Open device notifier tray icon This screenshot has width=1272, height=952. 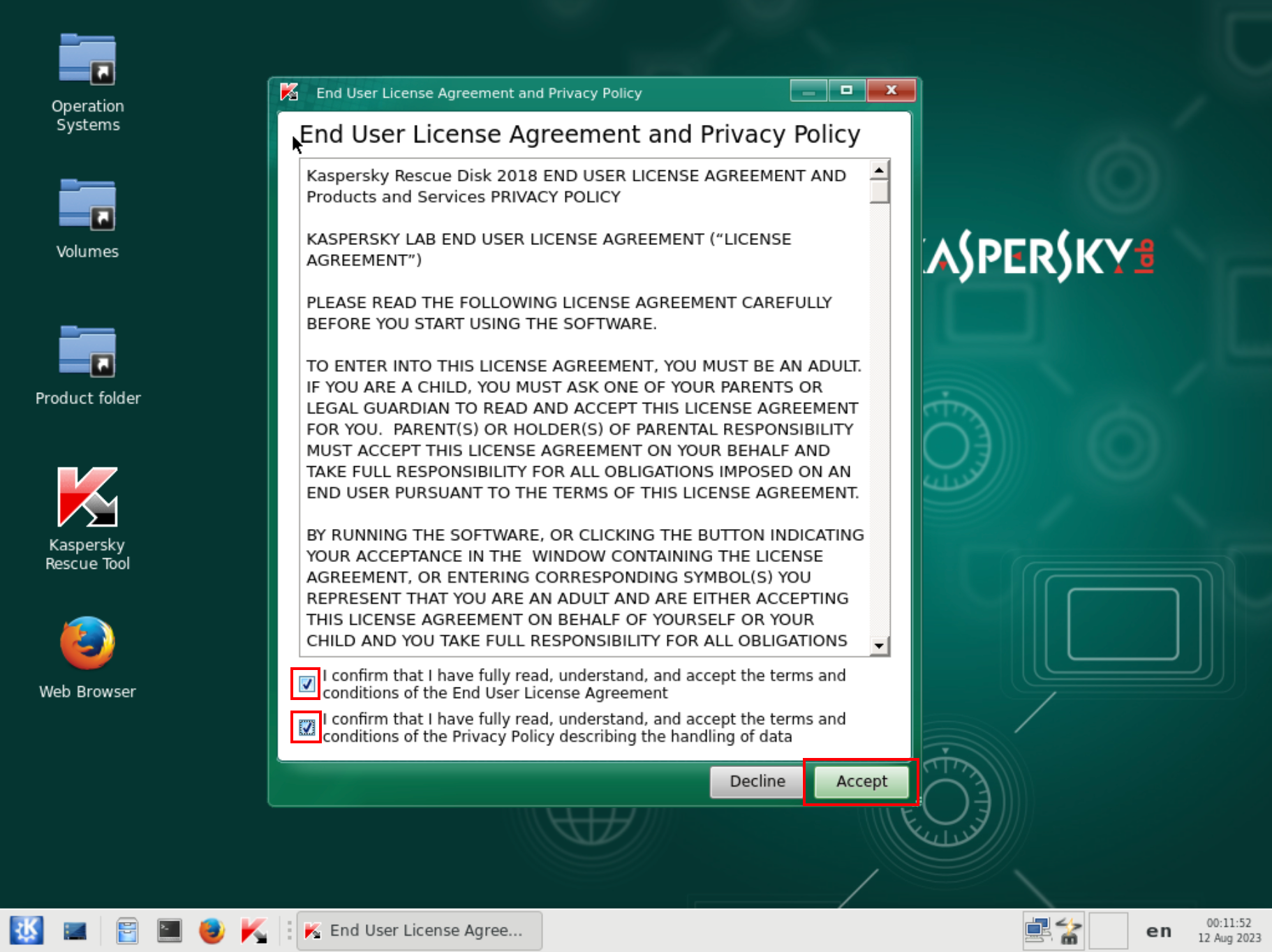click(1069, 930)
